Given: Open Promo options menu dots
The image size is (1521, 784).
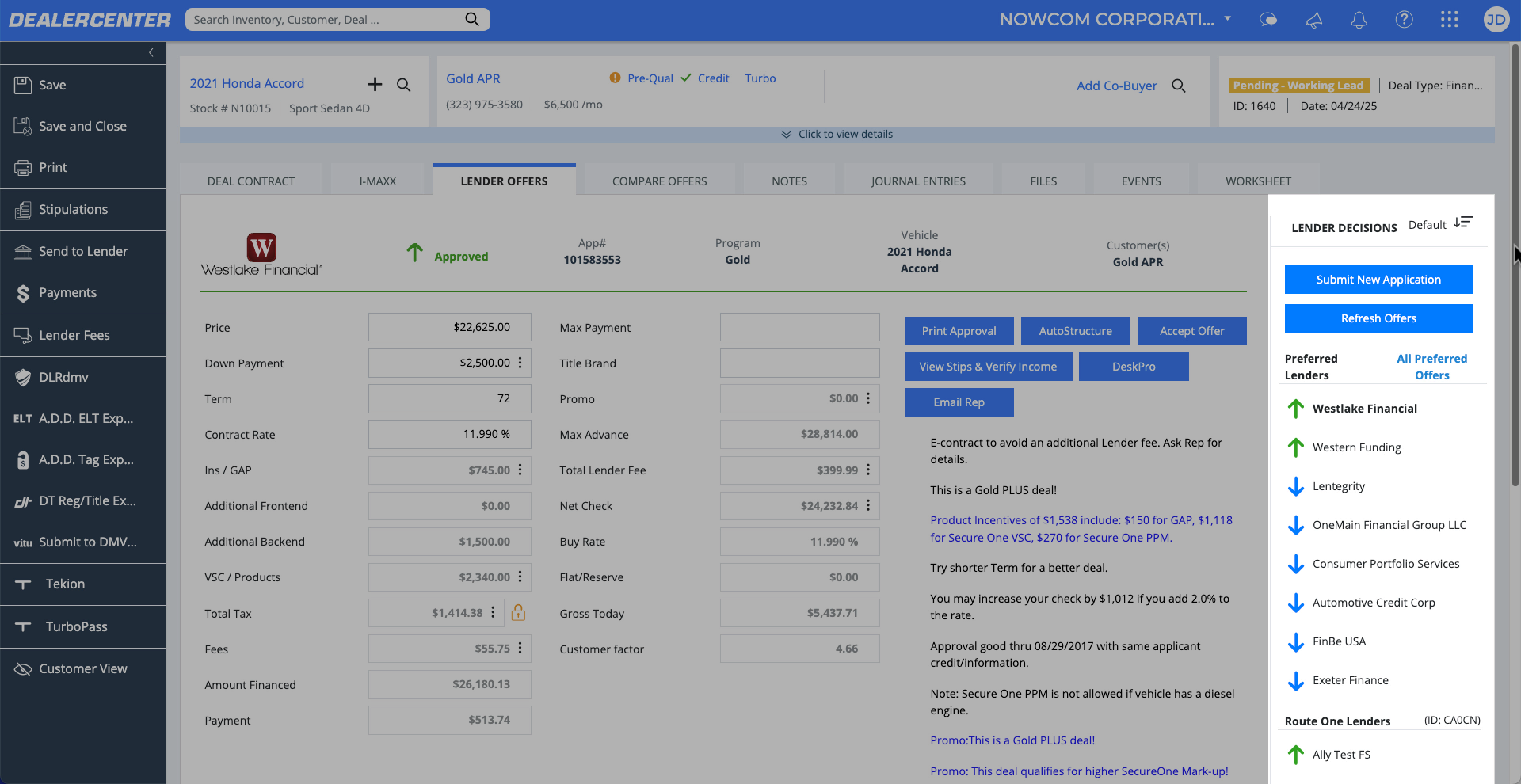Looking at the screenshot, I should pos(868,398).
